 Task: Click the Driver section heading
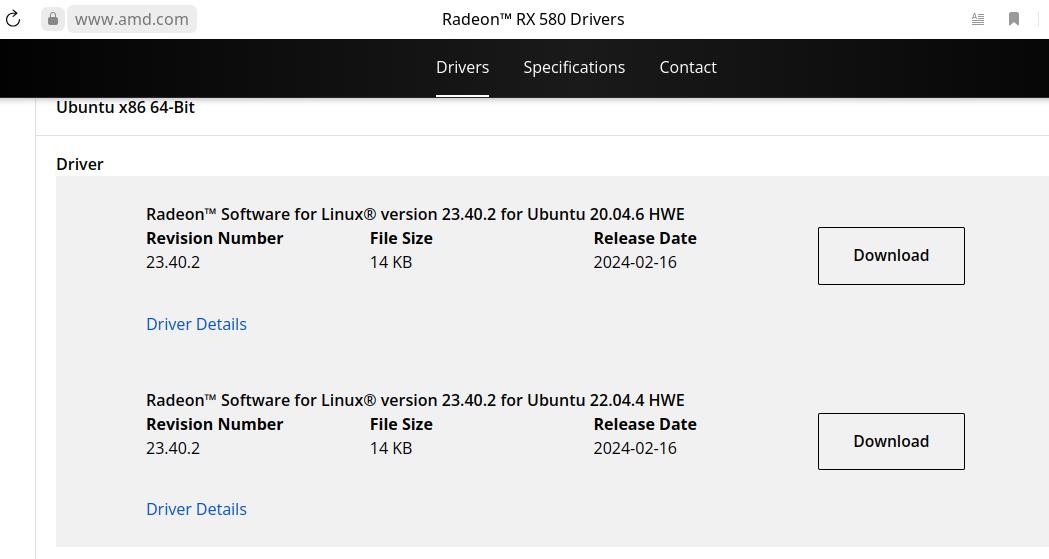[80, 164]
